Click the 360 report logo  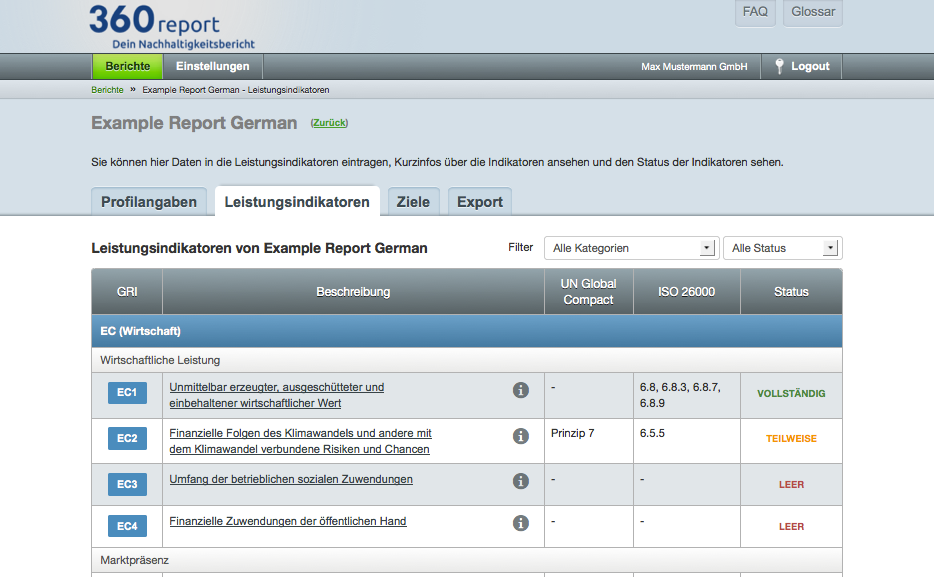pos(171,27)
